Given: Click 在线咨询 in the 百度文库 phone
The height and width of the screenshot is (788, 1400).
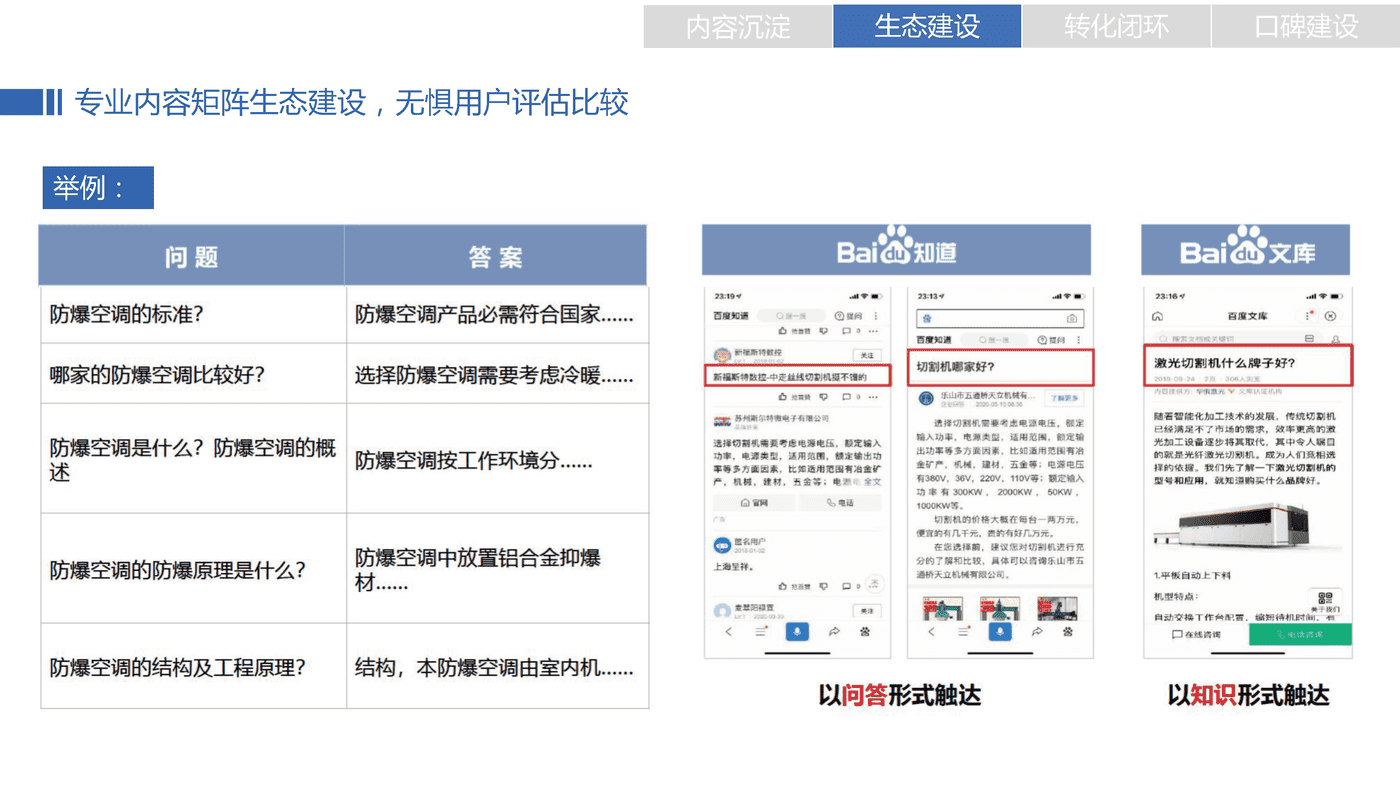Looking at the screenshot, I should click(x=1198, y=635).
